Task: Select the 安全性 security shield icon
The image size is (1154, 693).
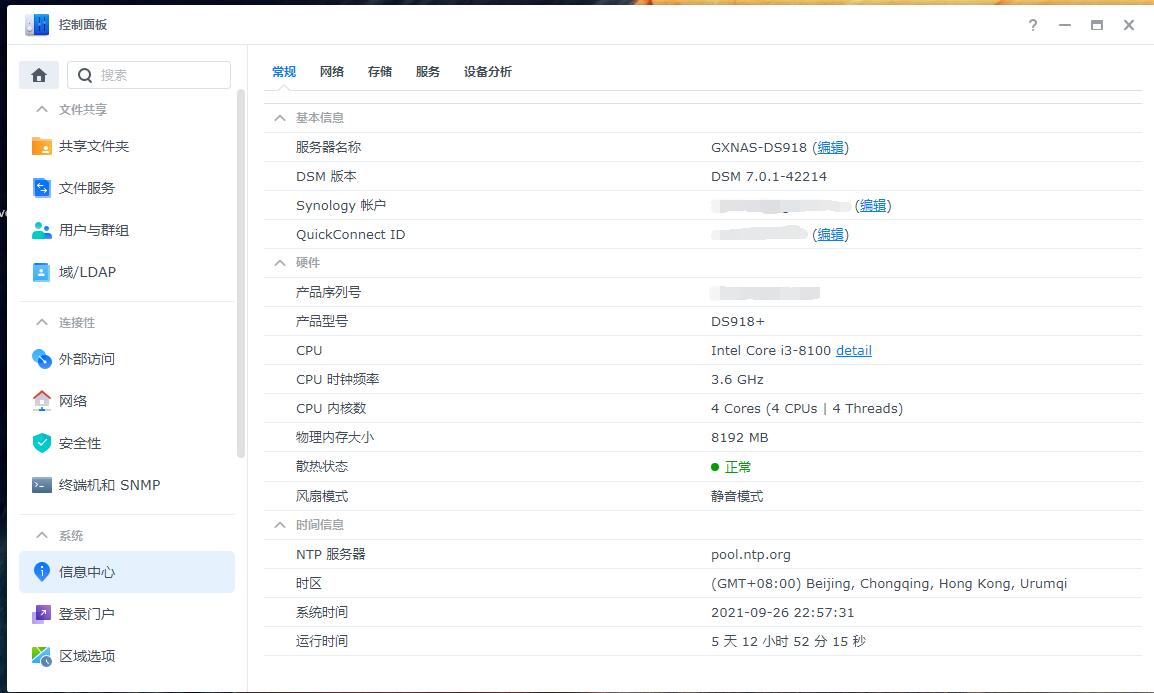Action: point(41,443)
